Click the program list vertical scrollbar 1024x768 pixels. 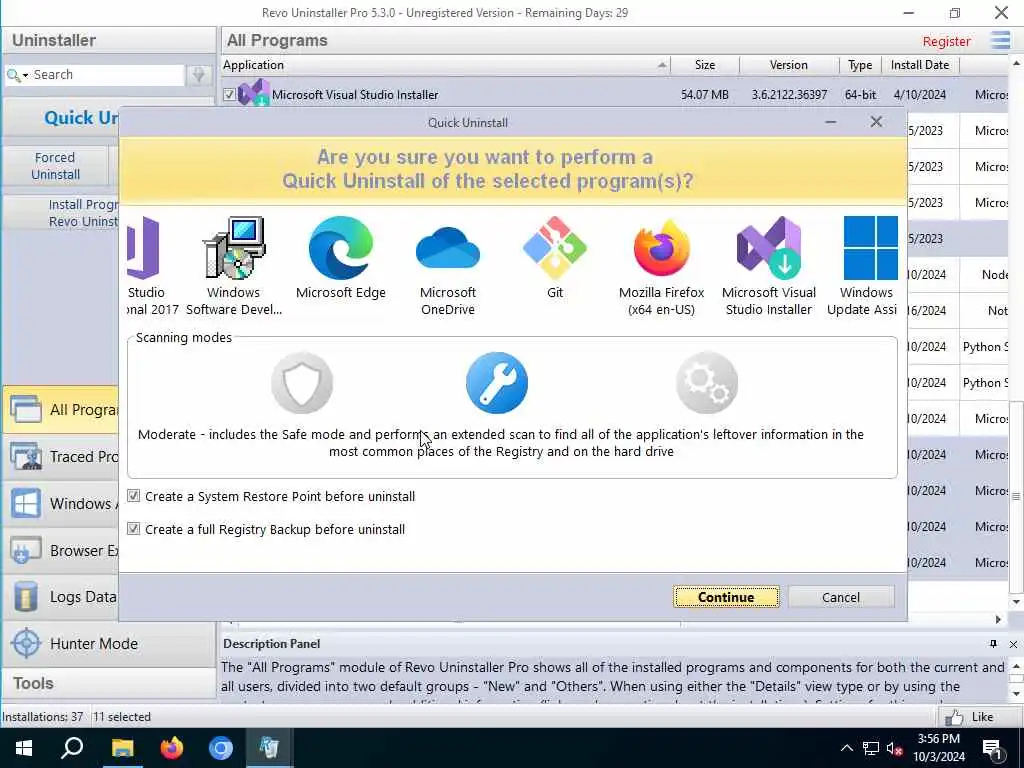(x=1016, y=496)
